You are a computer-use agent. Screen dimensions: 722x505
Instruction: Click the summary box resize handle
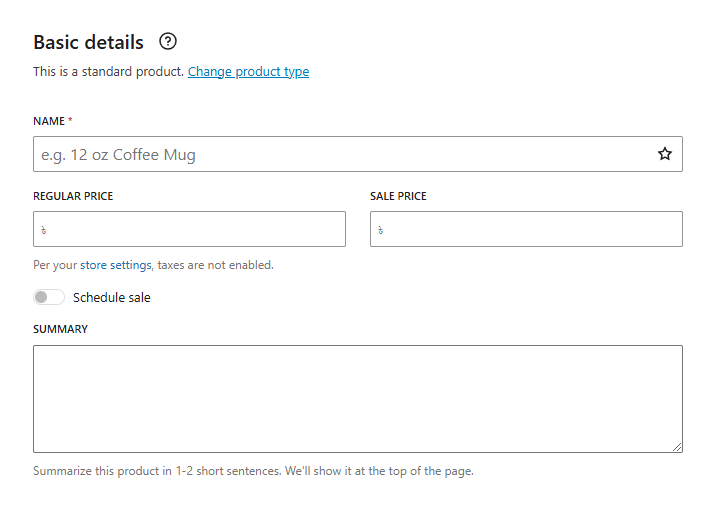[x=677, y=447]
